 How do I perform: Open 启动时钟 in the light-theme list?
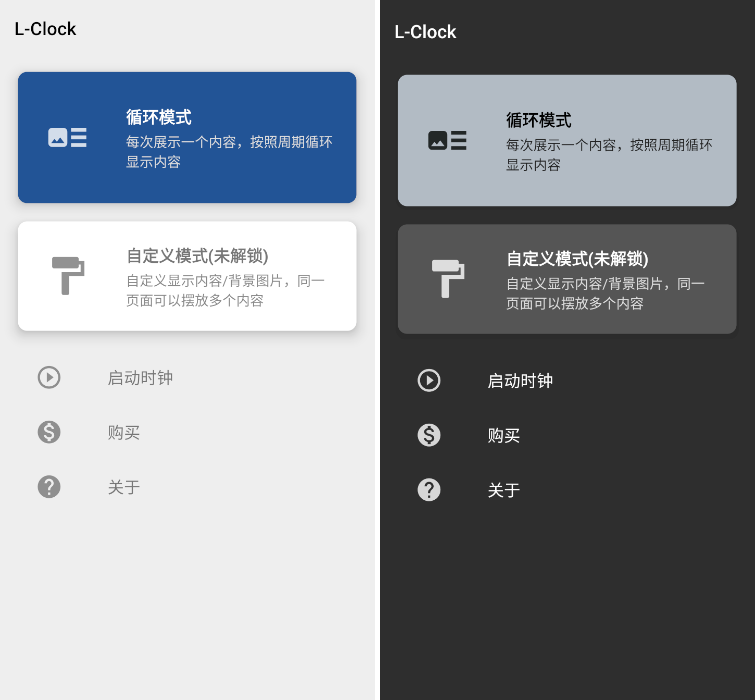140,378
